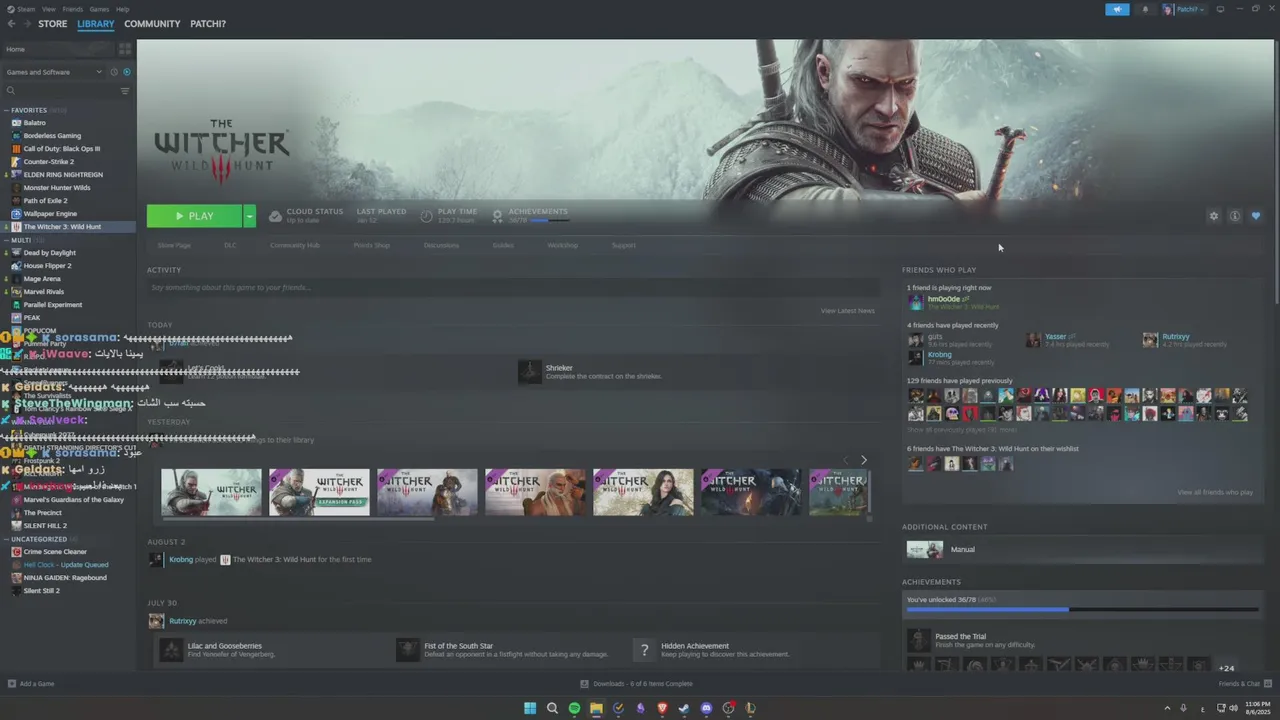Show remaining +24 achievements

point(1226,668)
